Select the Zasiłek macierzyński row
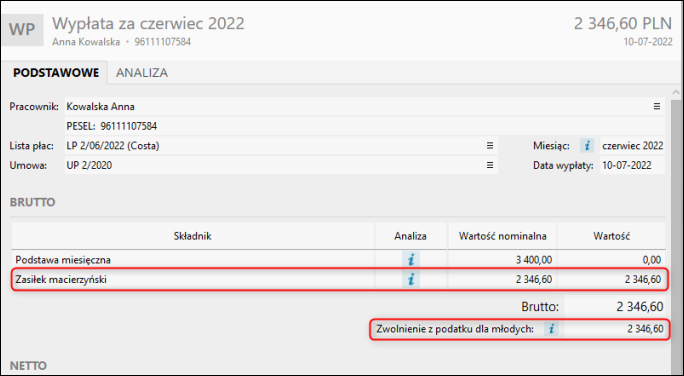This screenshot has width=684, height=376. click(x=339, y=279)
